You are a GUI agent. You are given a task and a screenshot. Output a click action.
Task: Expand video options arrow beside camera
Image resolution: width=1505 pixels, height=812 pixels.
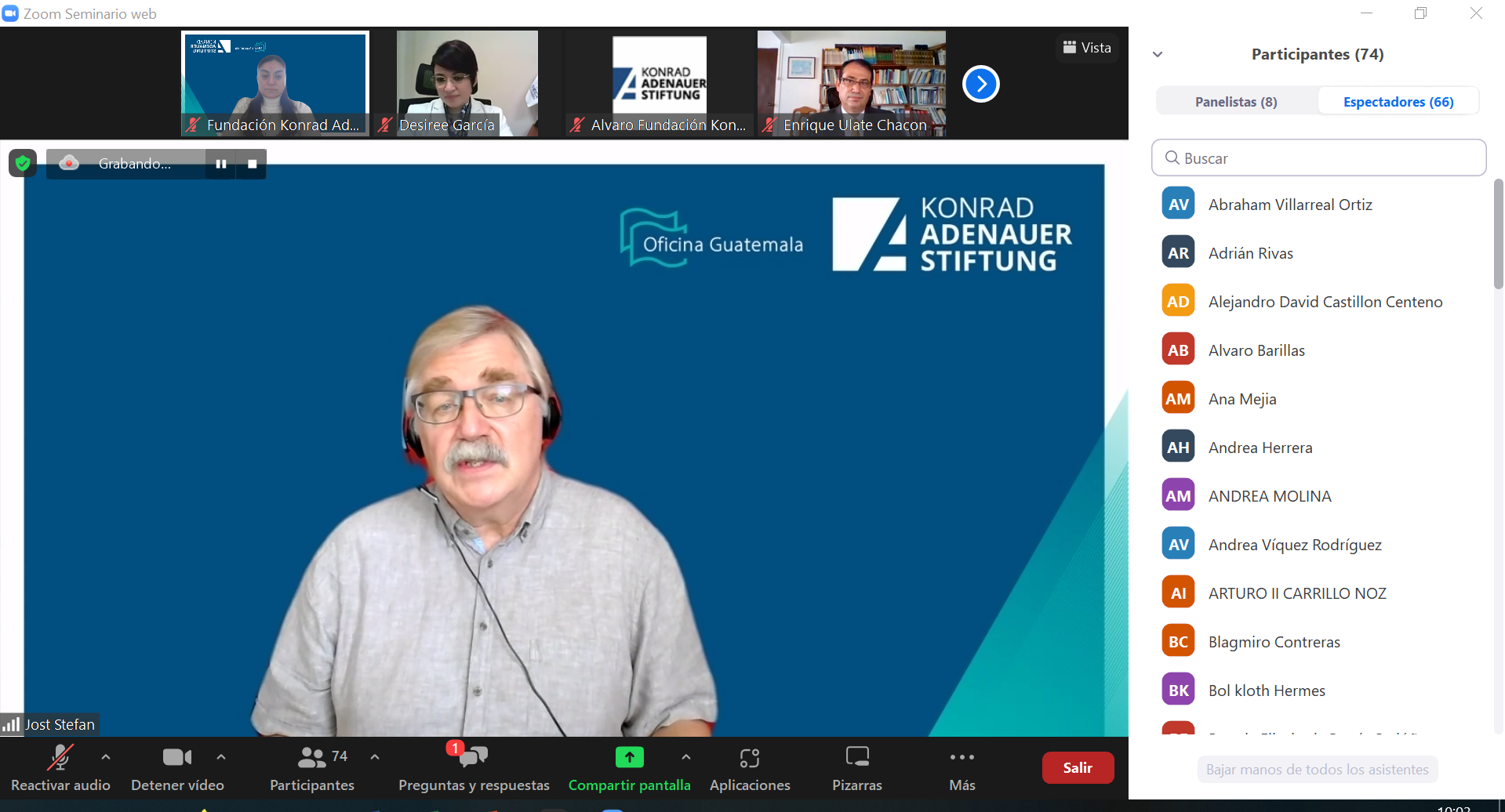click(221, 757)
